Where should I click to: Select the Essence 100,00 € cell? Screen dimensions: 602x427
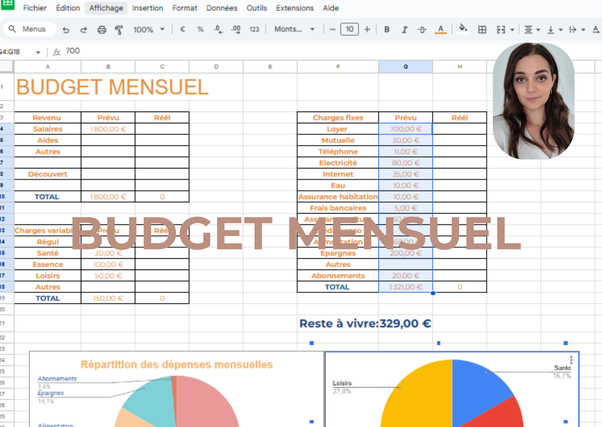(108, 264)
